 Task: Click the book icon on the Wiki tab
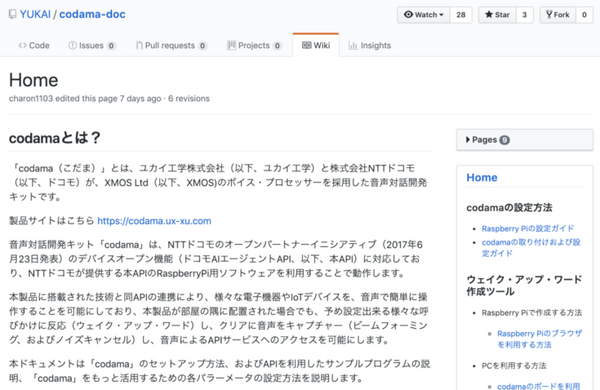[307, 45]
